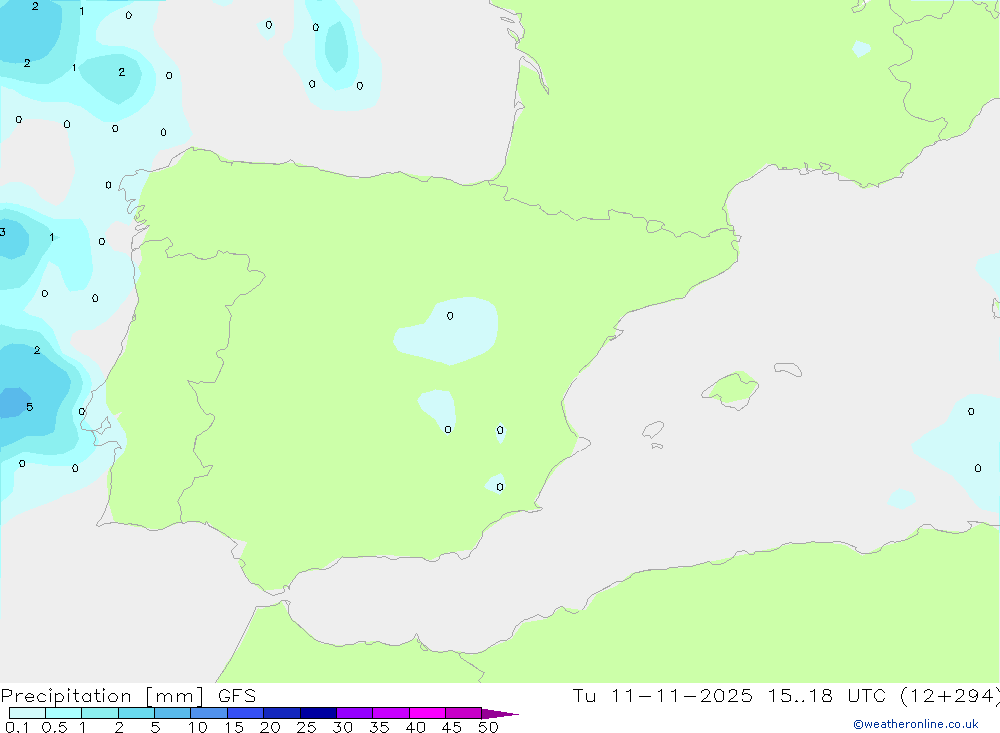Pick the legend swatch between 10 and 15
The image size is (1000, 733).
[209, 713]
